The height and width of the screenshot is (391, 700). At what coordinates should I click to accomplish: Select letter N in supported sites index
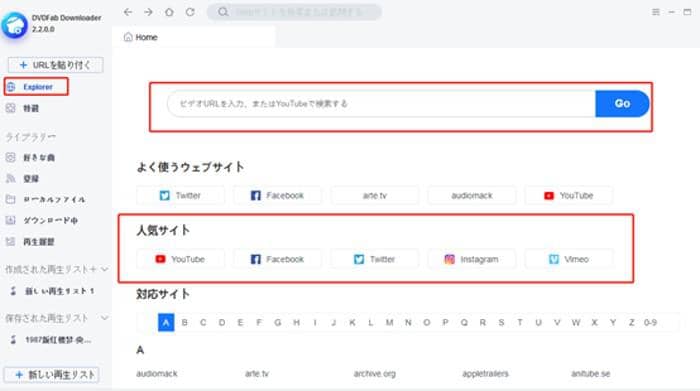coord(408,322)
